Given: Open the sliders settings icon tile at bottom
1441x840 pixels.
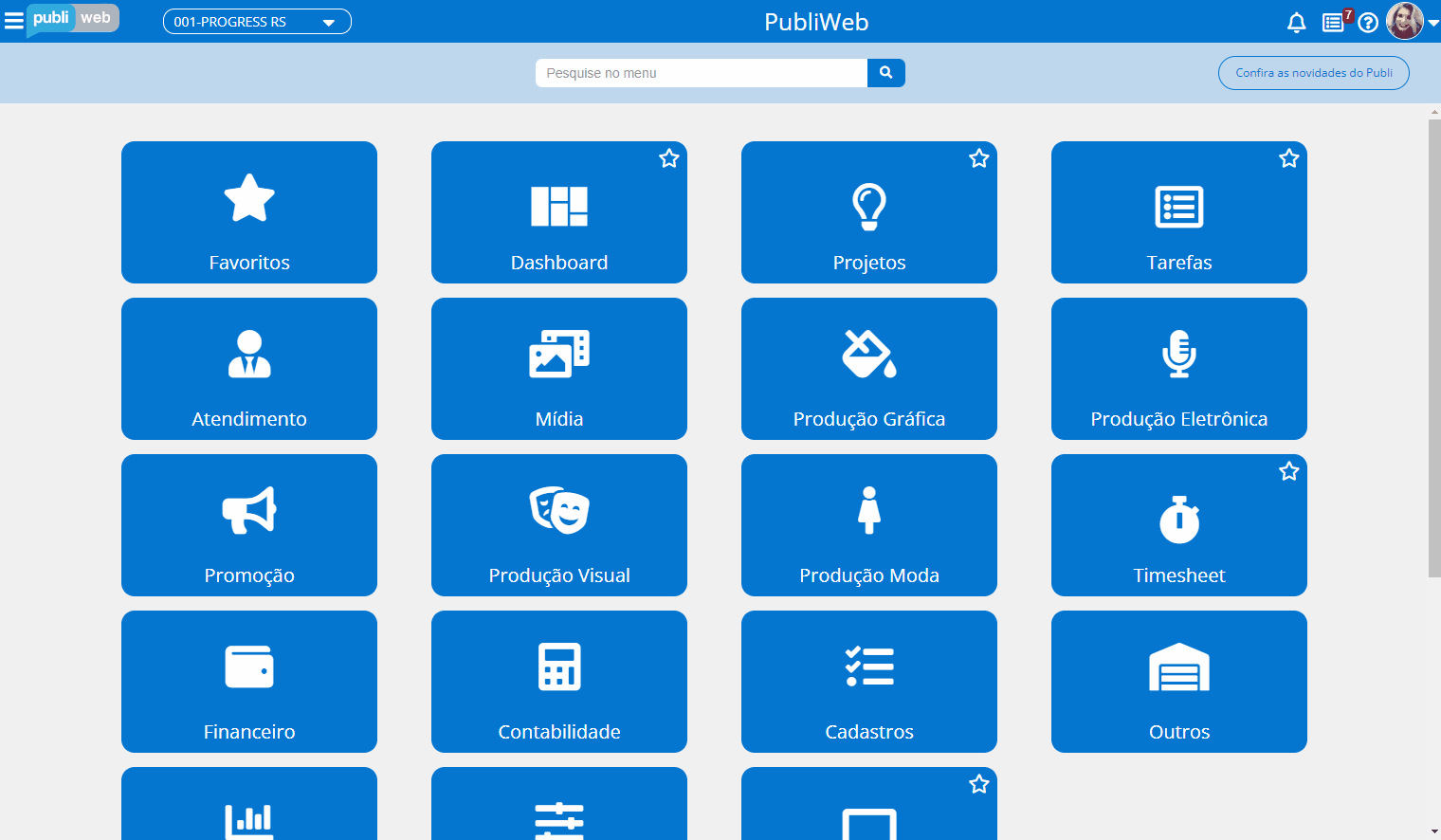Looking at the screenshot, I should pyautogui.click(x=559, y=821).
